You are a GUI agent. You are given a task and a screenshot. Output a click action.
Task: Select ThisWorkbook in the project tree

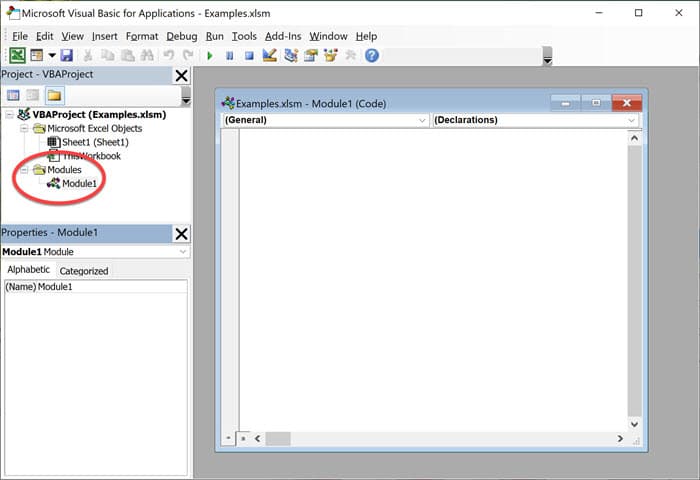coord(92,156)
